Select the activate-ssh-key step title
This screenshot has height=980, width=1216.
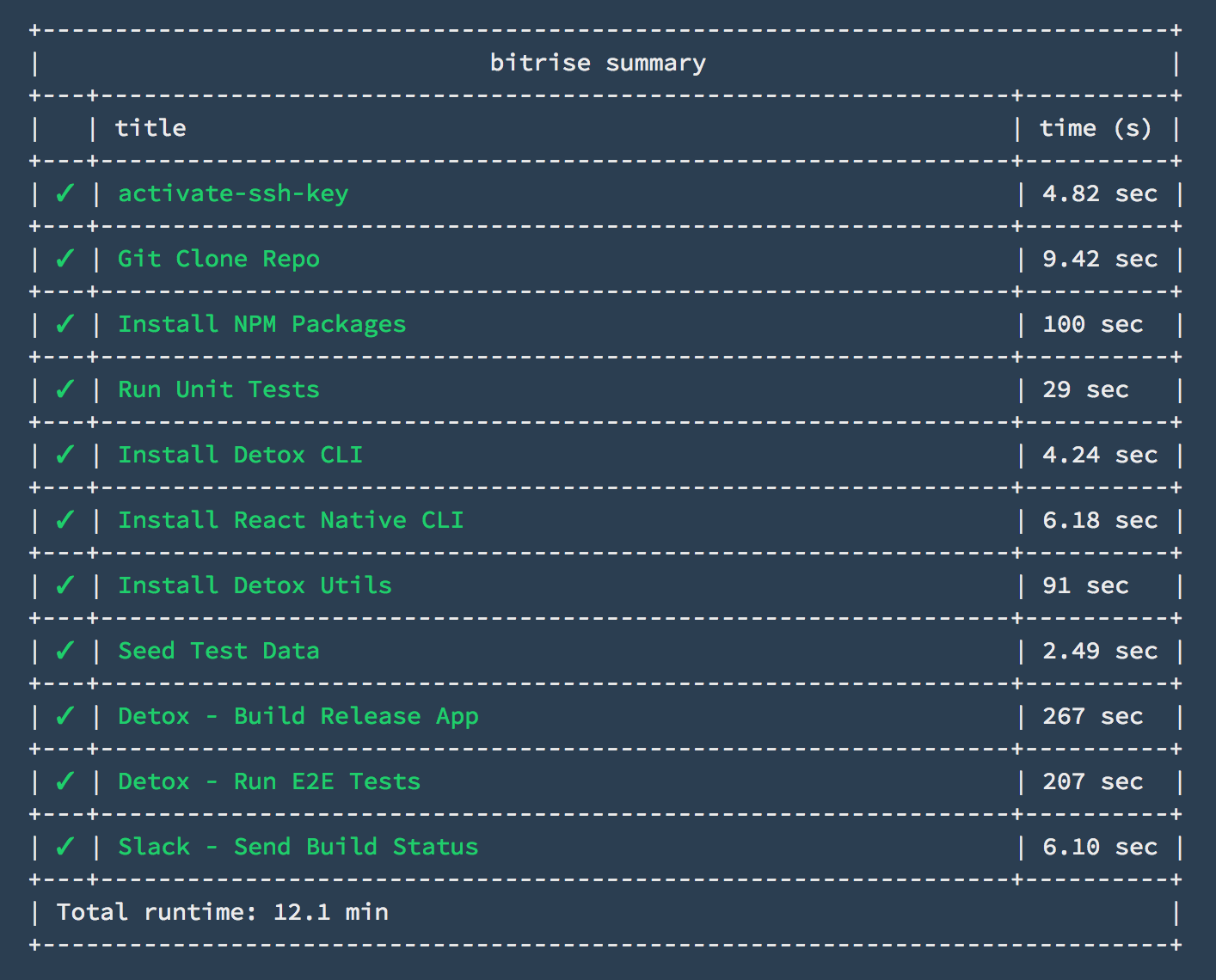coord(233,193)
